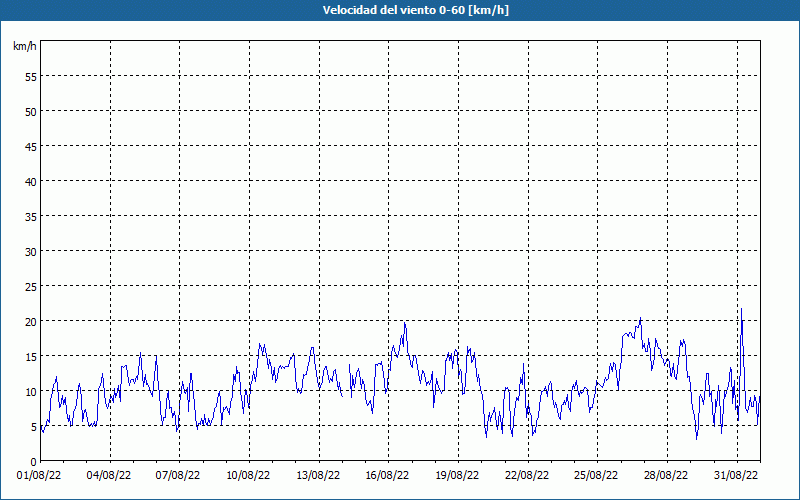Viewport: 800px width, 500px height.
Task: Click the y-axis value 0
Action: tap(34, 461)
